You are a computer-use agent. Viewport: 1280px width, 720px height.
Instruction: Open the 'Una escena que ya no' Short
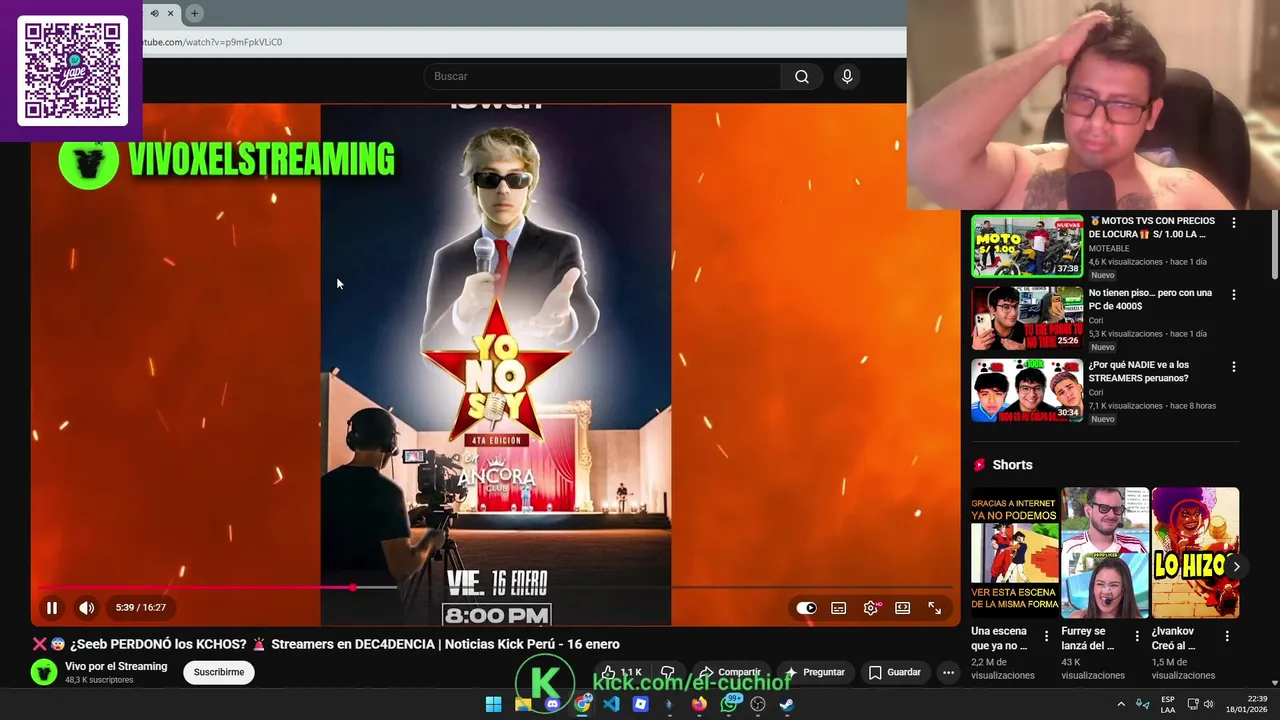[x=1015, y=553]
